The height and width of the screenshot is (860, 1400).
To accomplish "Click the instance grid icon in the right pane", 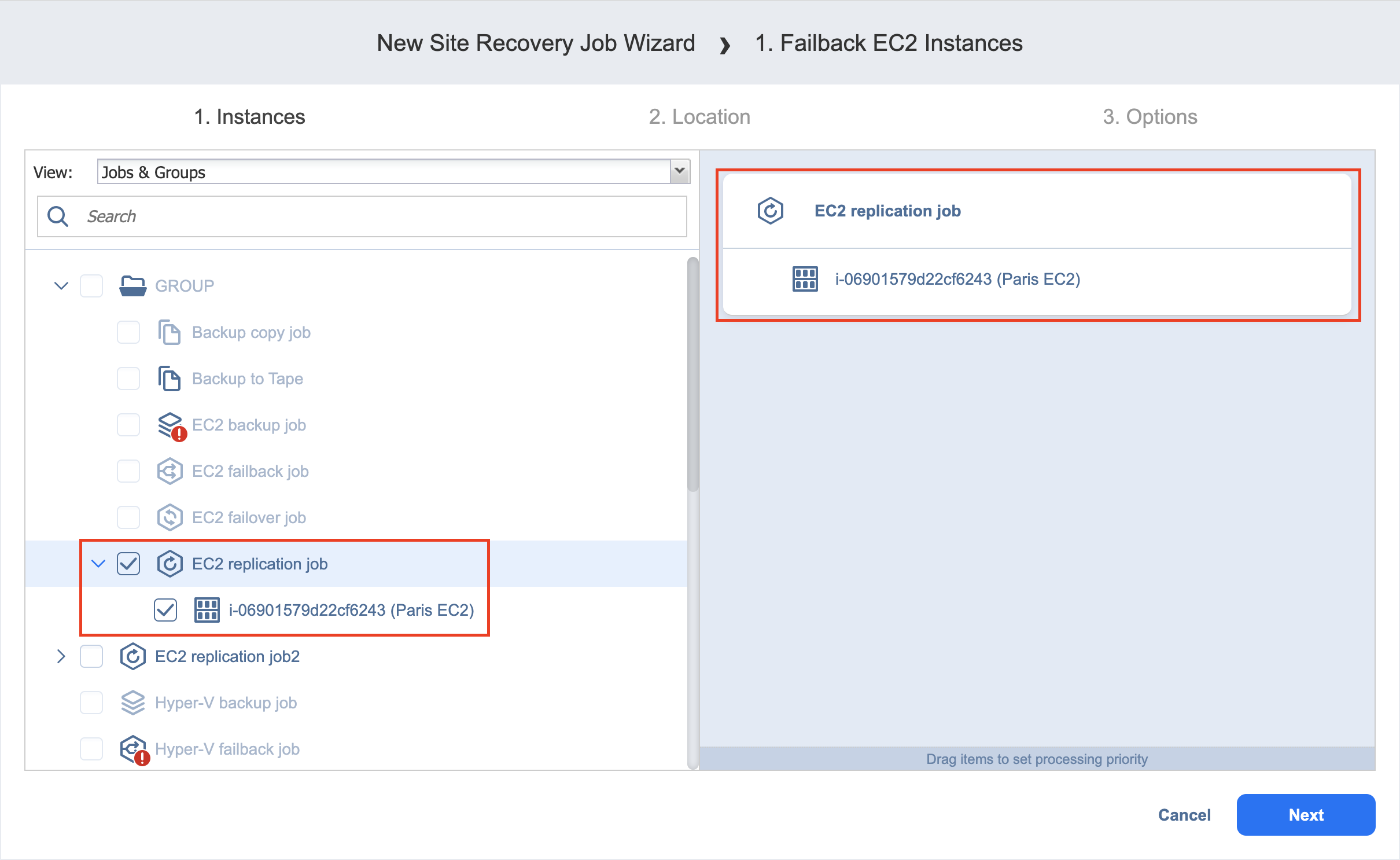I will click(805, 279).
